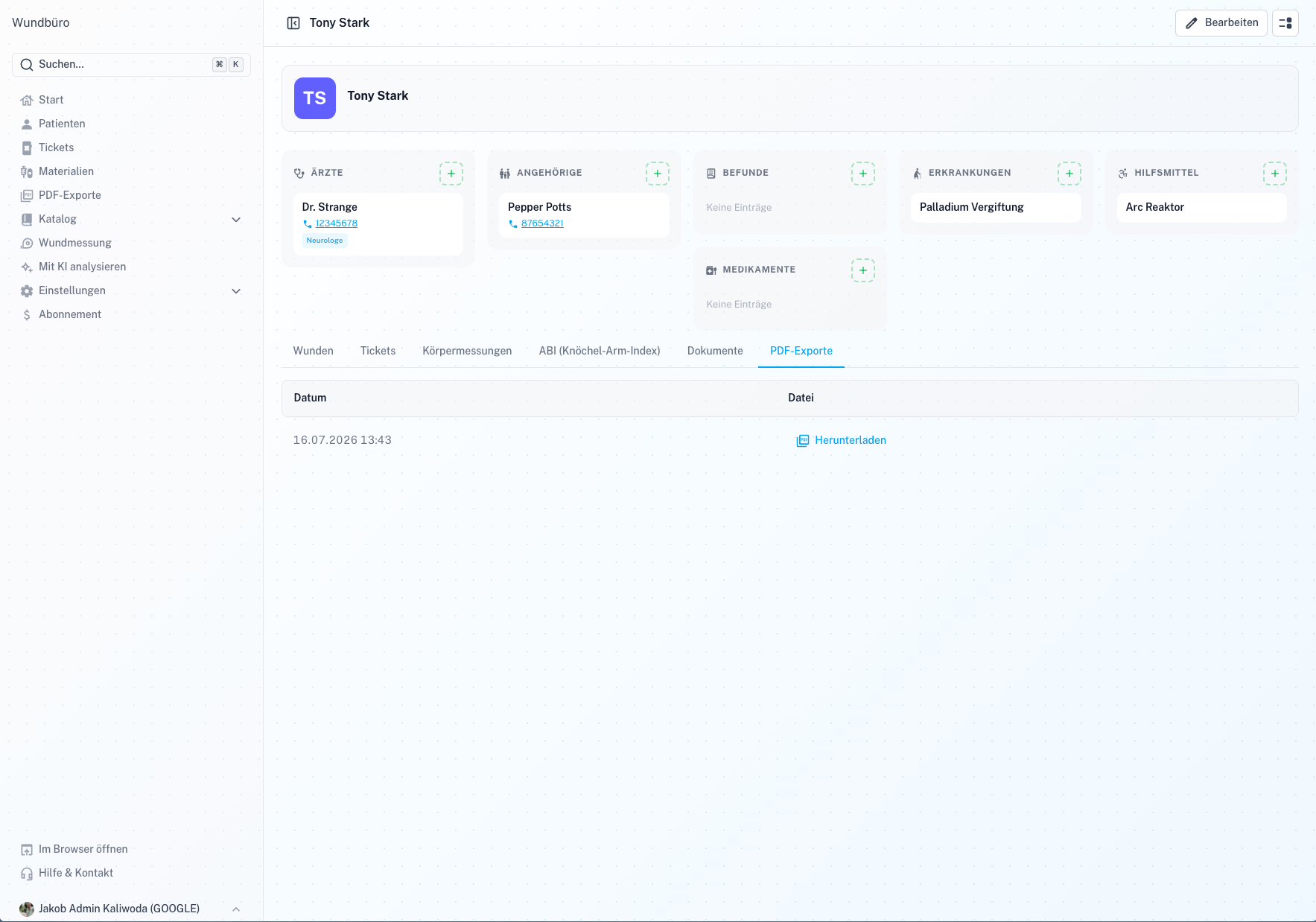Go to Mit KI analysieren

[x=82, y=267]
